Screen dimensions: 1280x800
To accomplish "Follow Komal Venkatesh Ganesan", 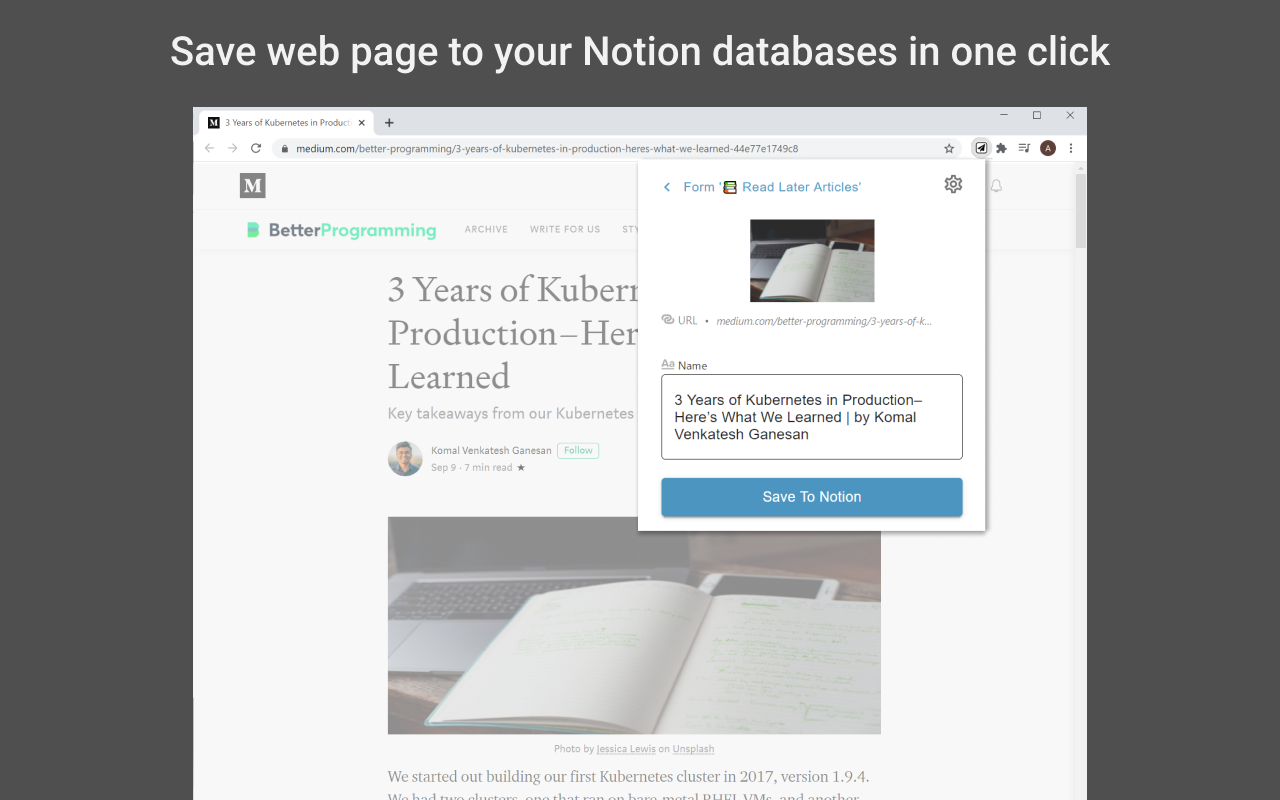I will (578, 450).
